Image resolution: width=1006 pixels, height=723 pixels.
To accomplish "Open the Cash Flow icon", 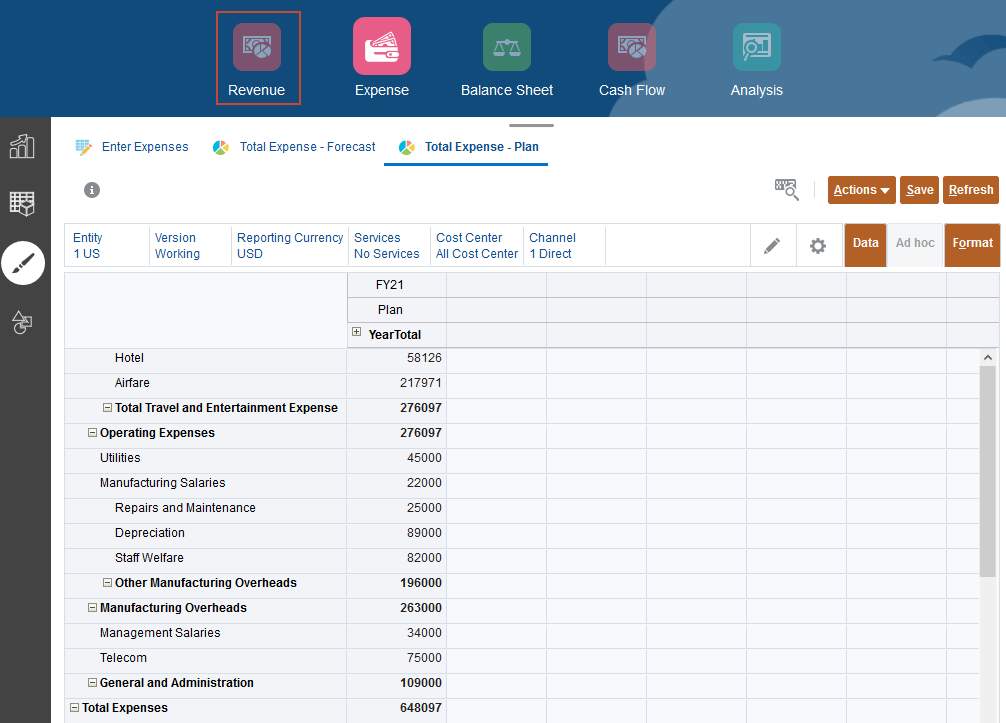I will (x=631, y=46).
